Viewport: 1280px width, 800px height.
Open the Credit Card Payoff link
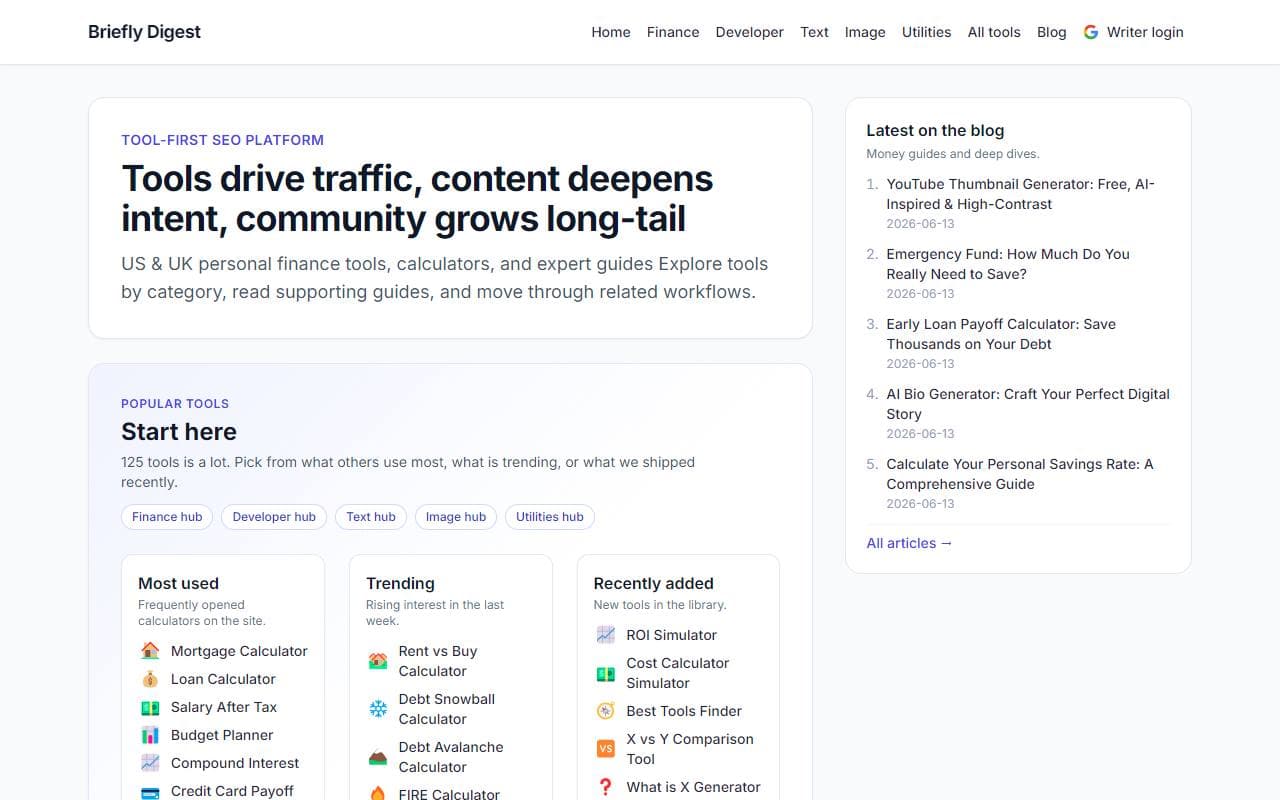tap(232, 791)
